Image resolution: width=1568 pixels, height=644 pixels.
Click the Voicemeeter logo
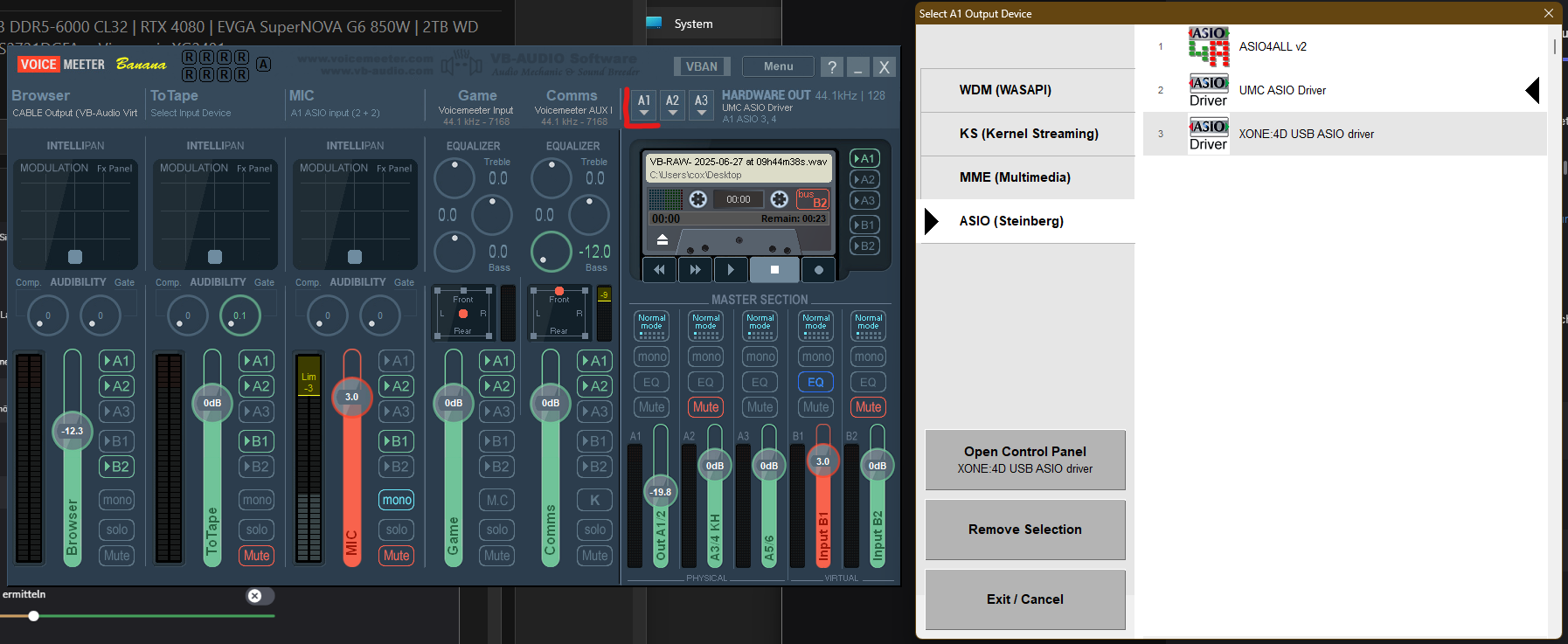(61, 65)
